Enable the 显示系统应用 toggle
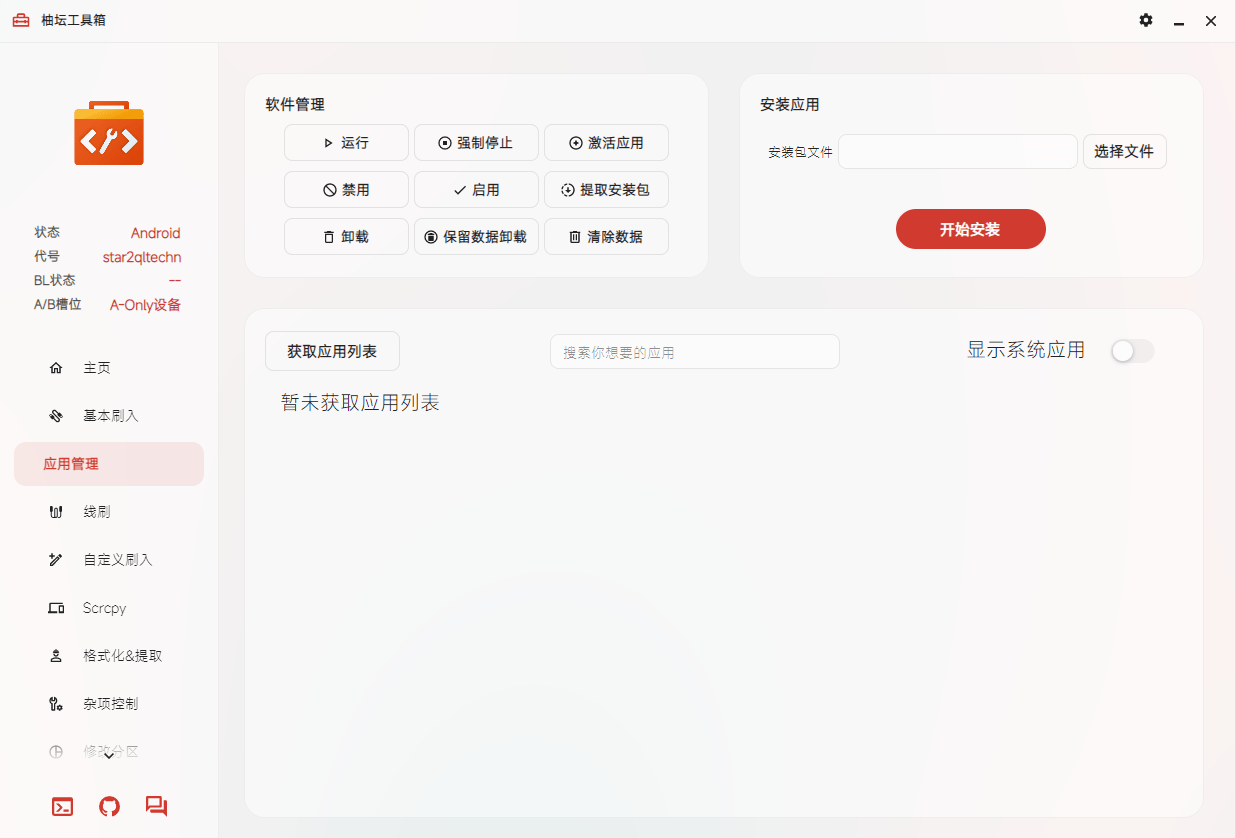 1132,351
